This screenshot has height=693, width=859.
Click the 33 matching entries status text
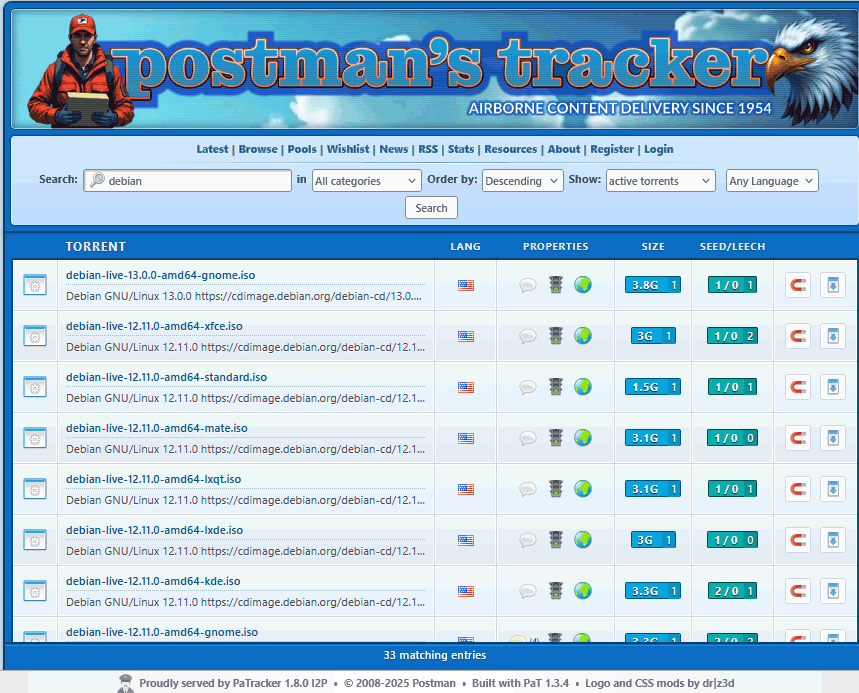click(435, 655)
